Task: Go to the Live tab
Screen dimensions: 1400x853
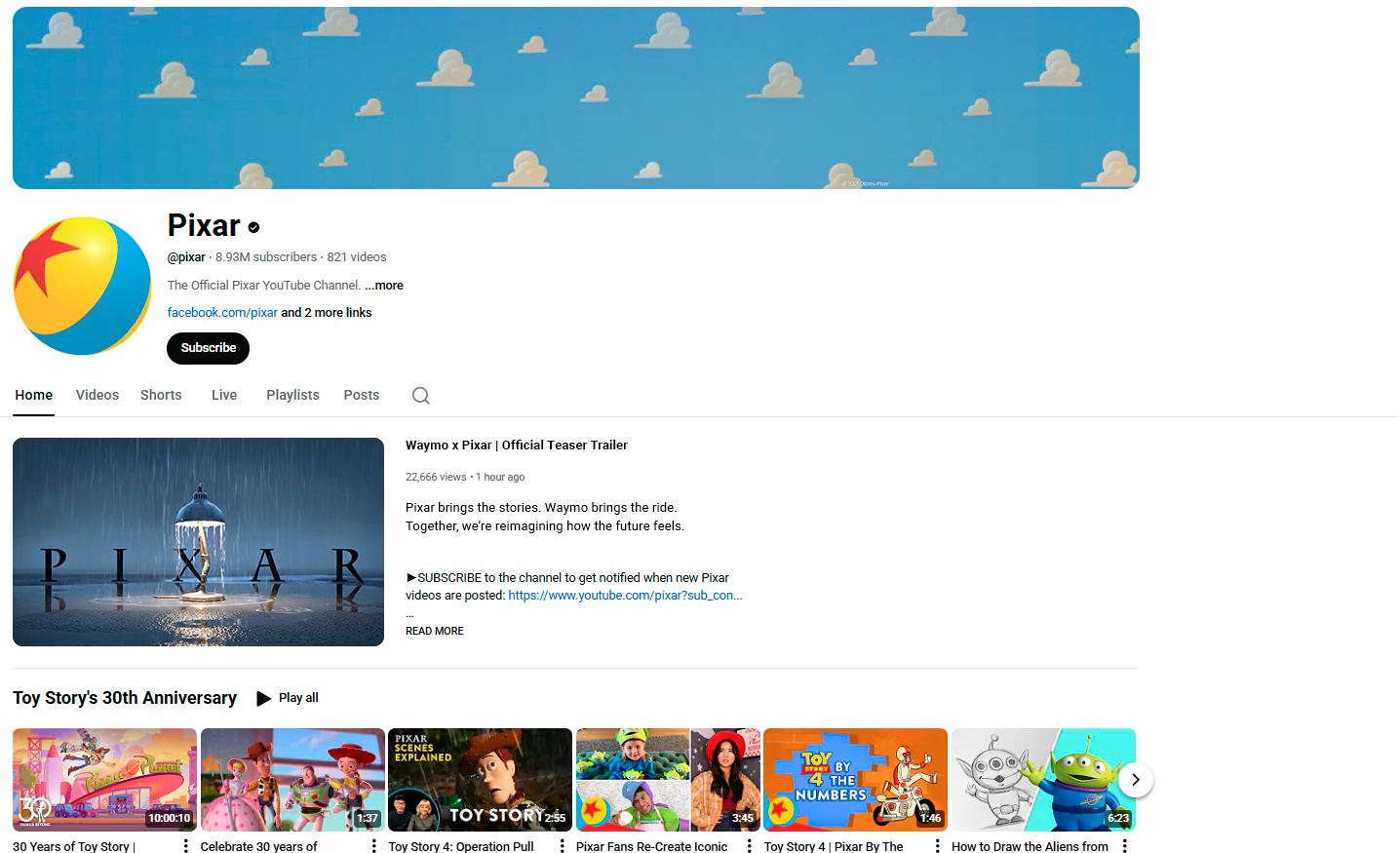Action: (224, 395)
